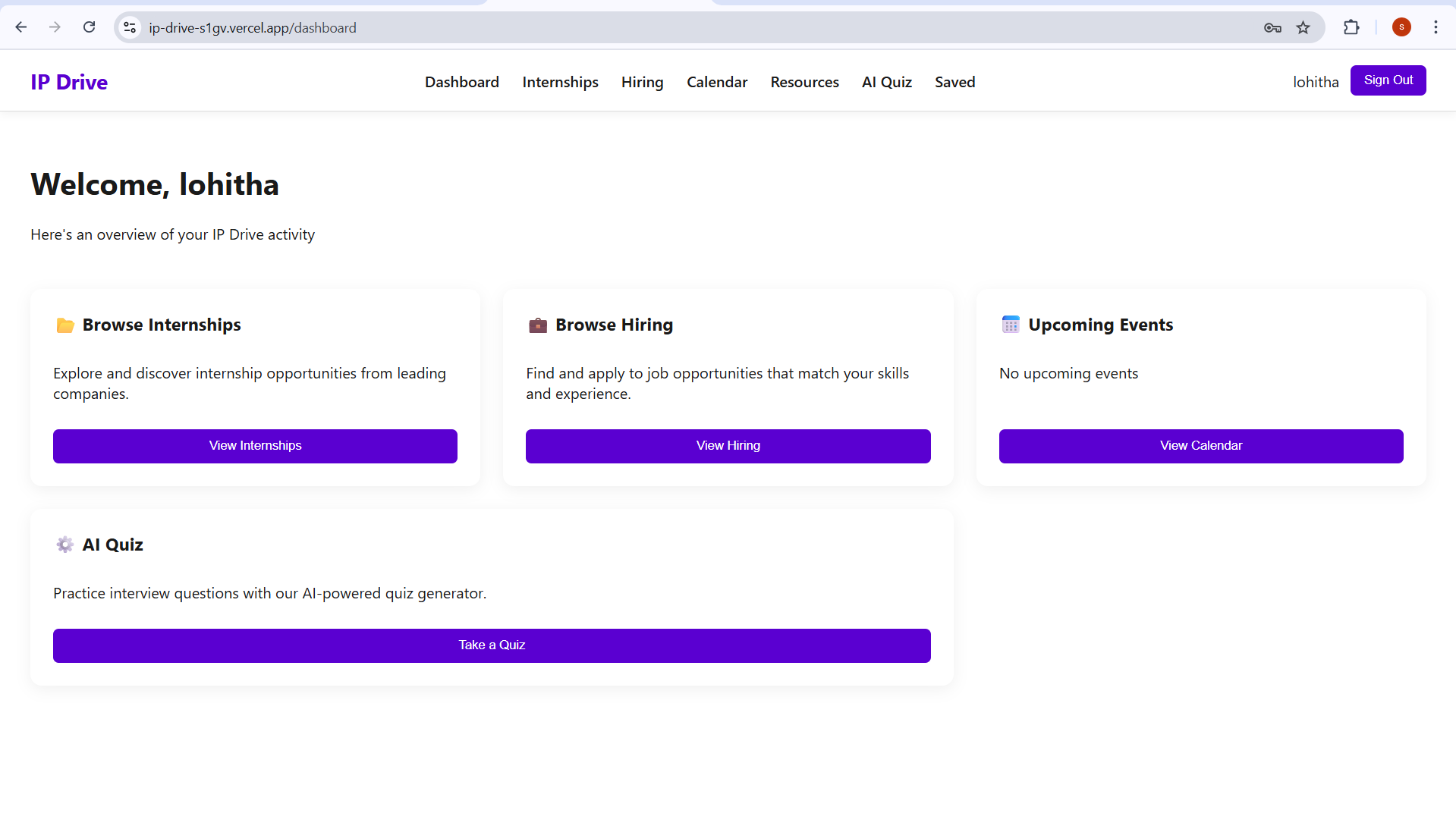Open the browser extensions puzzle icon
This screenshot has height=832, width=1456.
click(x=1351, y=27)
